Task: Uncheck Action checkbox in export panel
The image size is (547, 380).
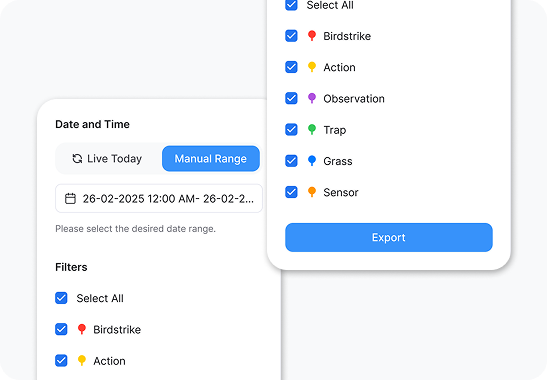Action: 291,67
